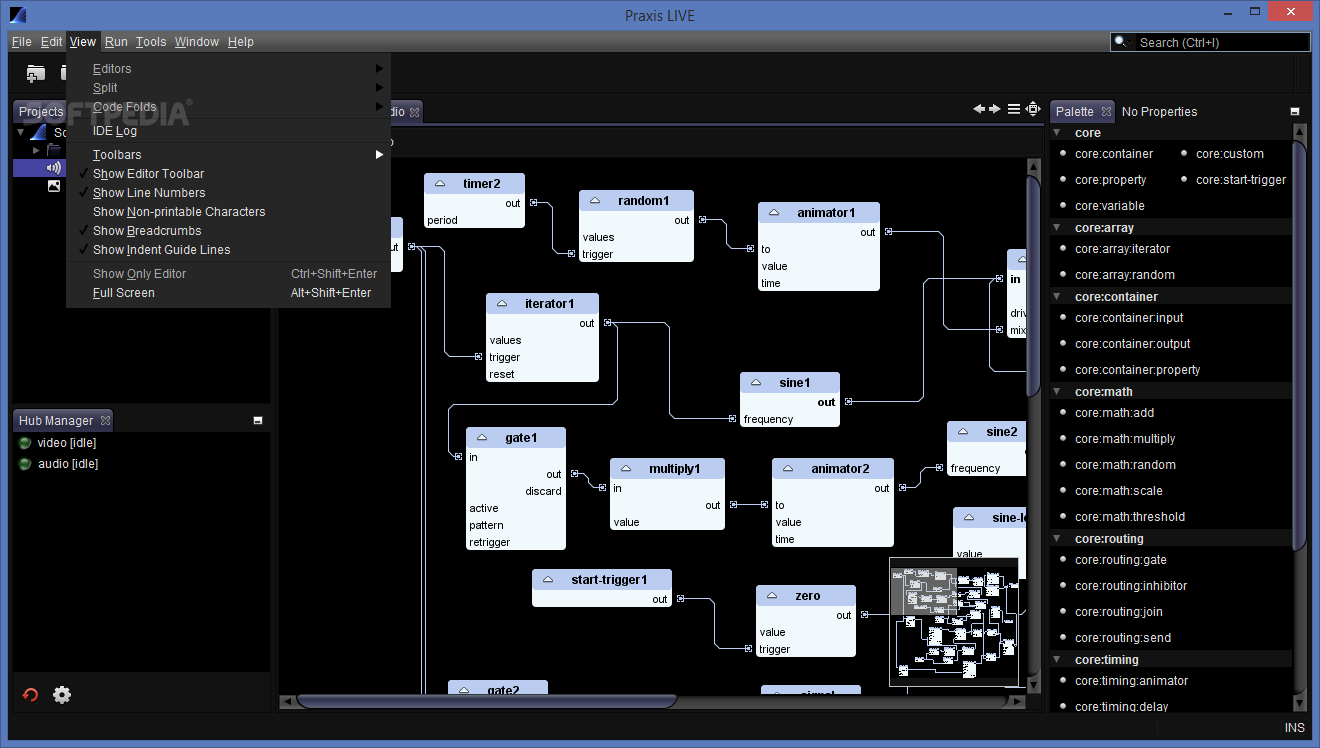Image resolution: width=1320 pixels, height=748 pixels.
Task: Close the Hub Manager tab
Action: 105,421
